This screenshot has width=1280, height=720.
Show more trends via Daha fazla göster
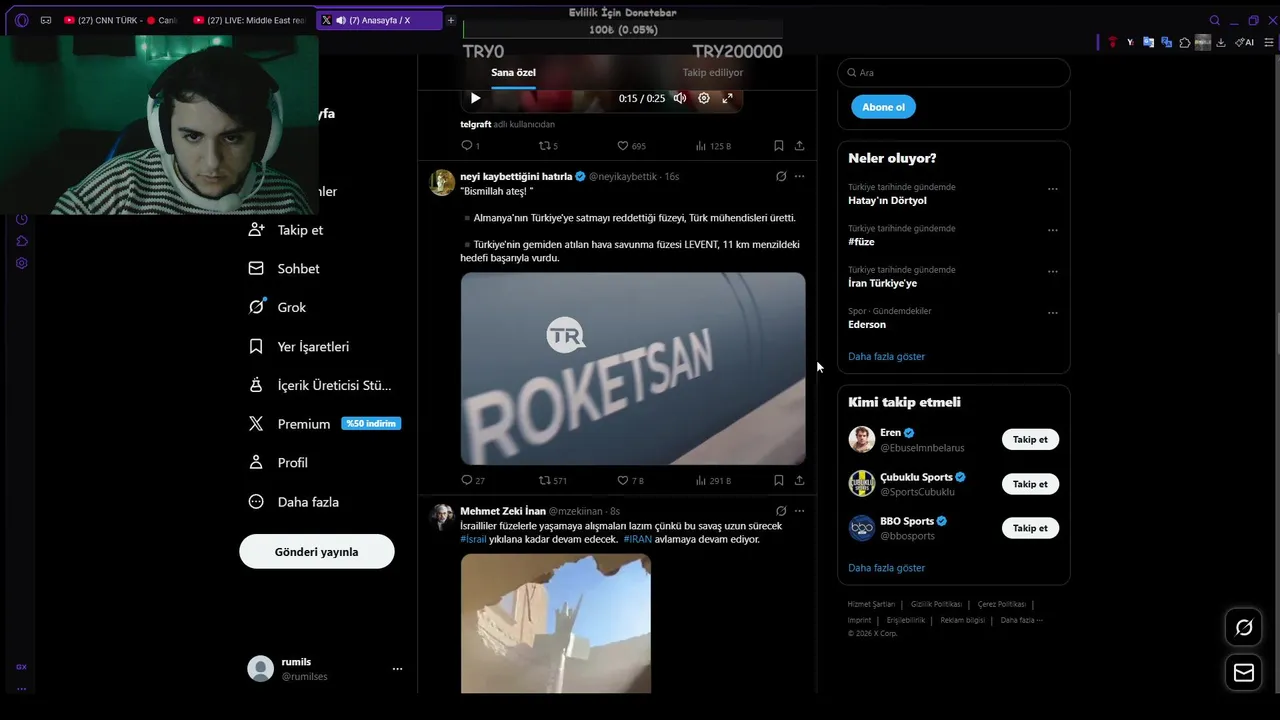coord(886,356)
